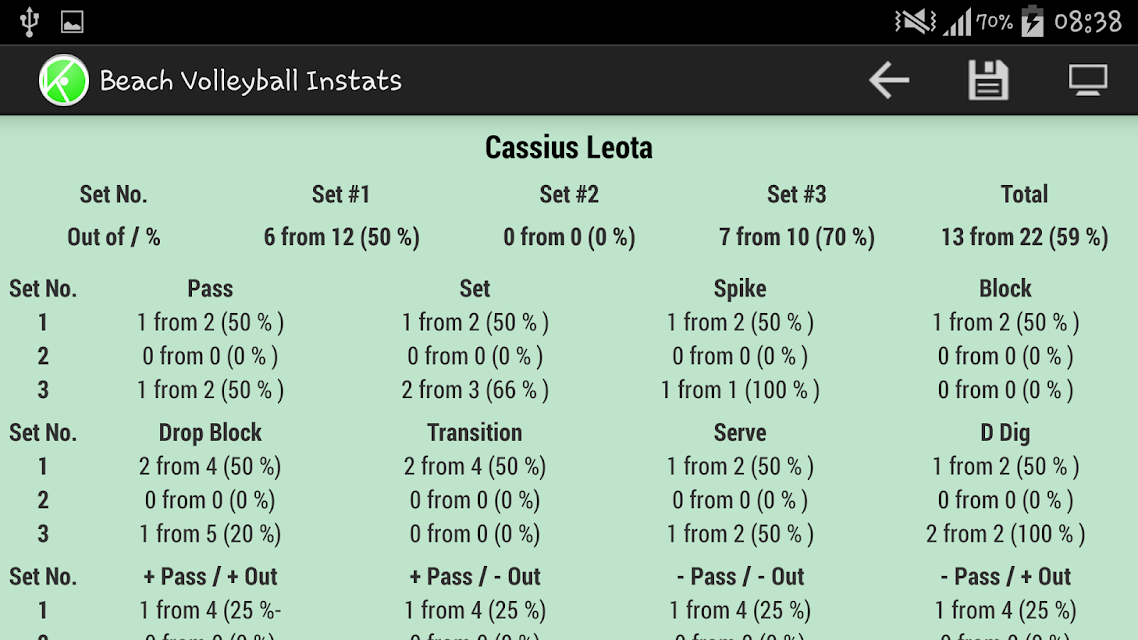Image resolution: width=1138 pixels, height=640 pixels.
Task: Select the 2 from 3 (66 %) Set value
Action: pos(475,390)
